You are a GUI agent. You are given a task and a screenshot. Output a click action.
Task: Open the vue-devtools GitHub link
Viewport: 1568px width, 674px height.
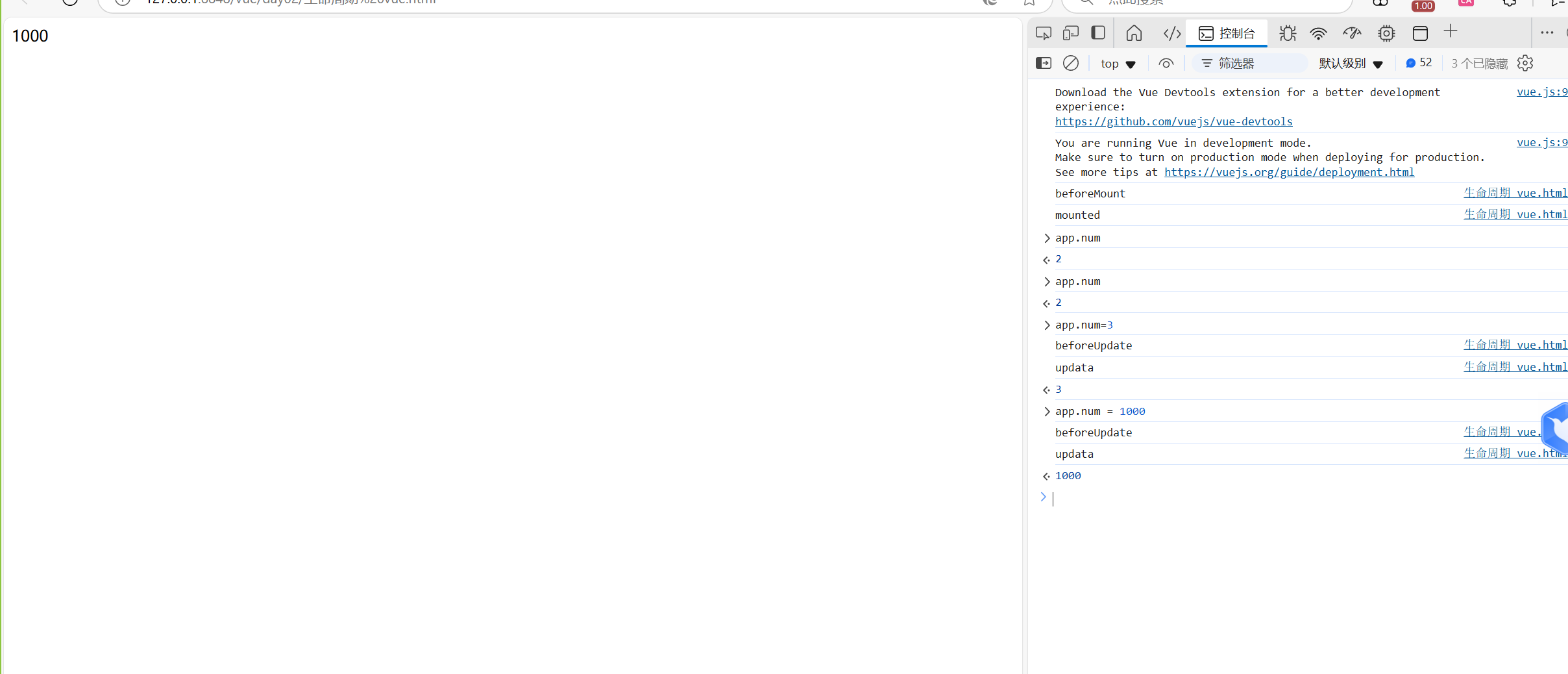coord(1173,121)
